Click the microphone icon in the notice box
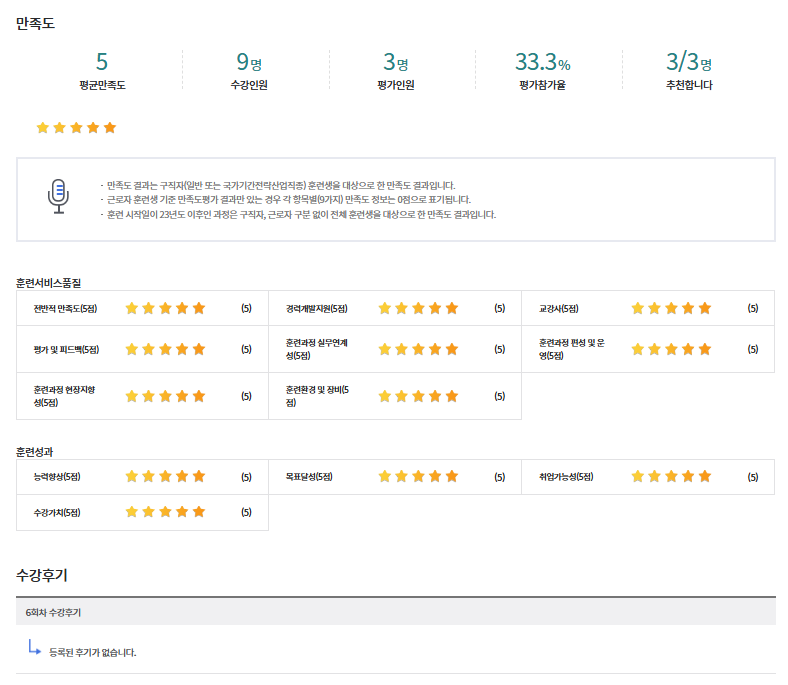This screenshot has height=685, width=788. click(59, 196)
